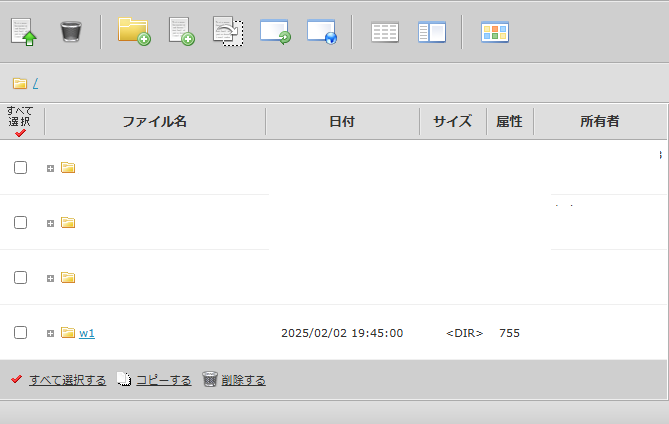Switch to the colored thumbnail view icon
Image resolution: width=669 pixels, height=424 pixels.
pos(495,32)
